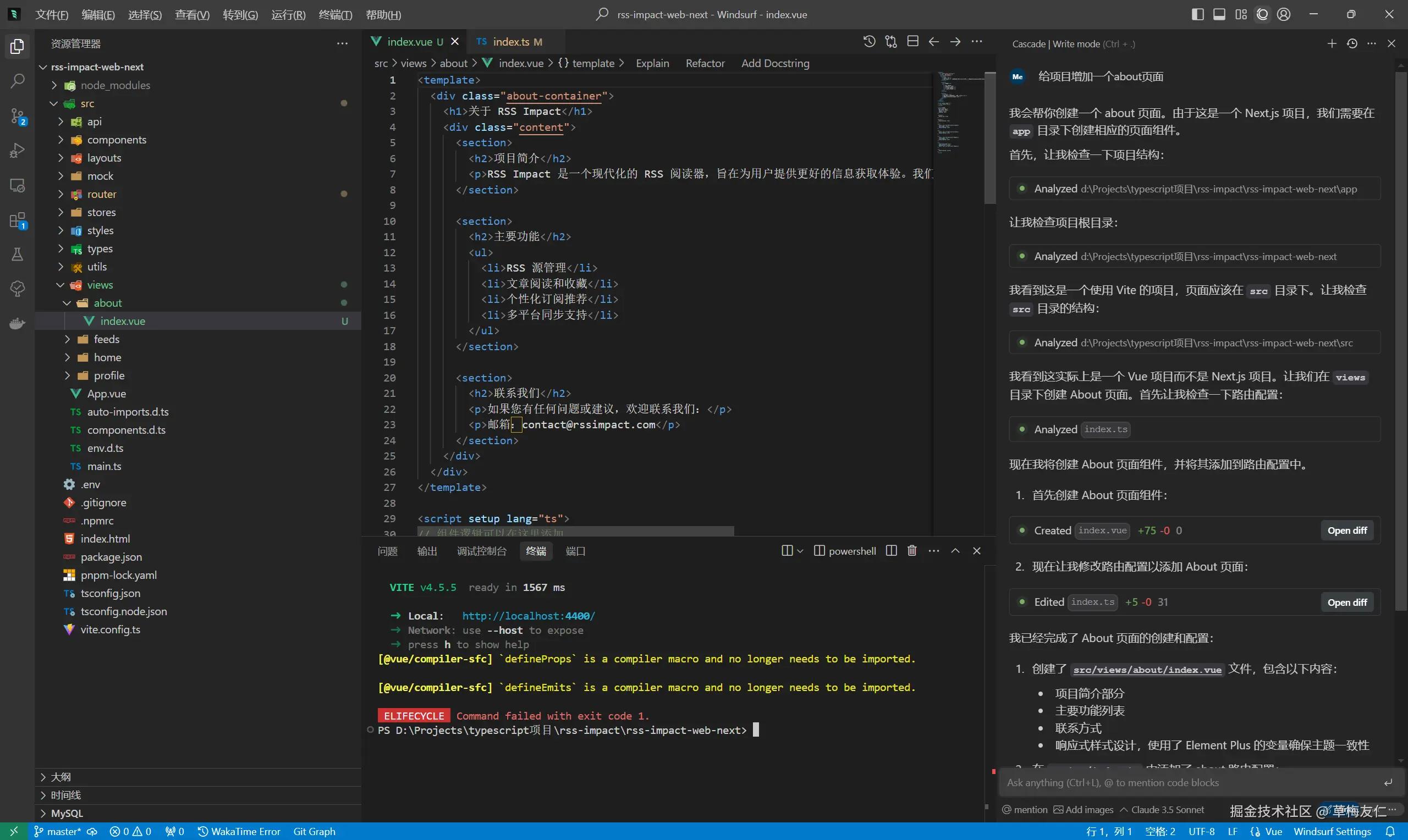
Task: Click the editor vertical scrollbar
Action: (x=989, y=138)
